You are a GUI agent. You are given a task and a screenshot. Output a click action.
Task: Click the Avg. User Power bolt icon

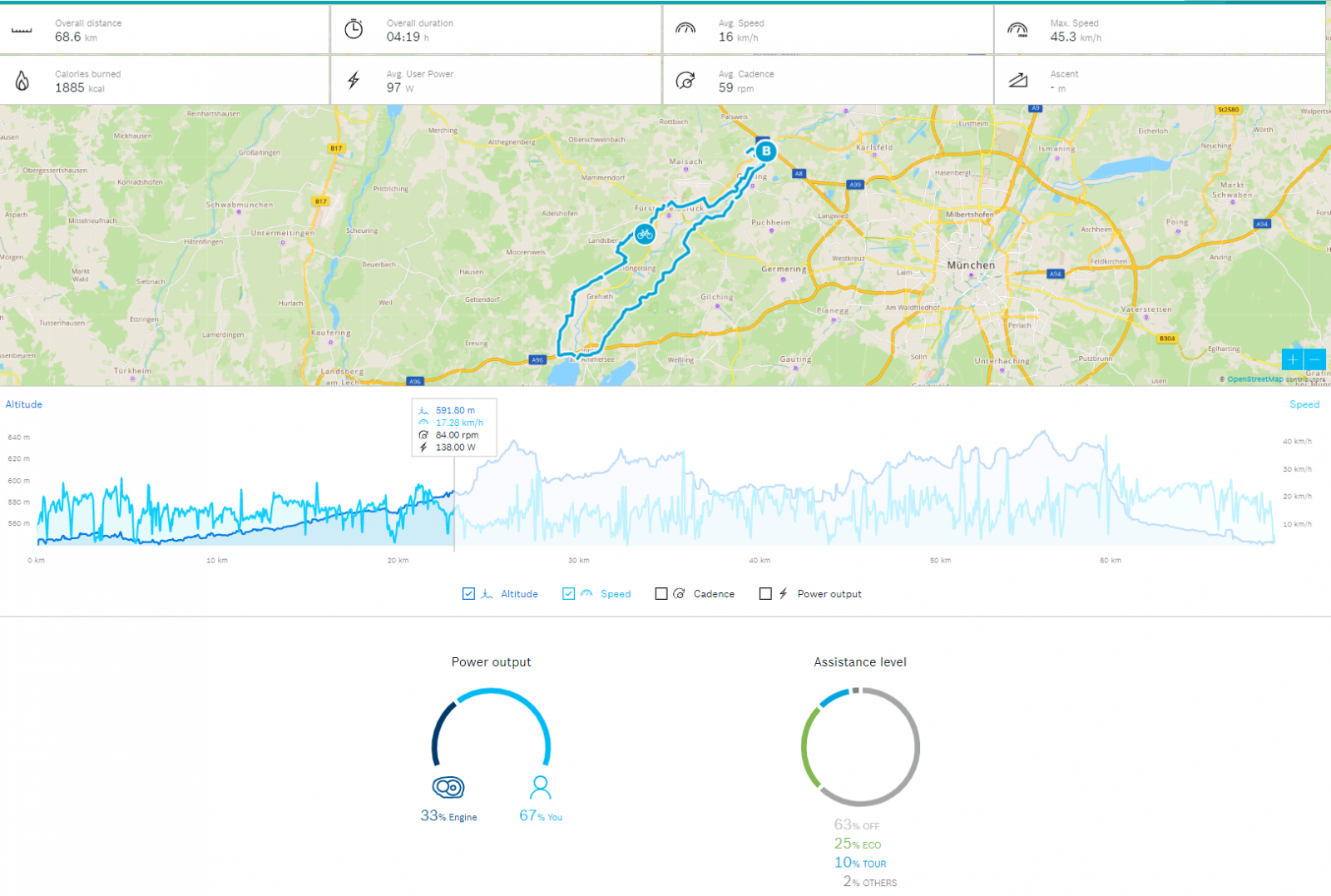point(354,81)
